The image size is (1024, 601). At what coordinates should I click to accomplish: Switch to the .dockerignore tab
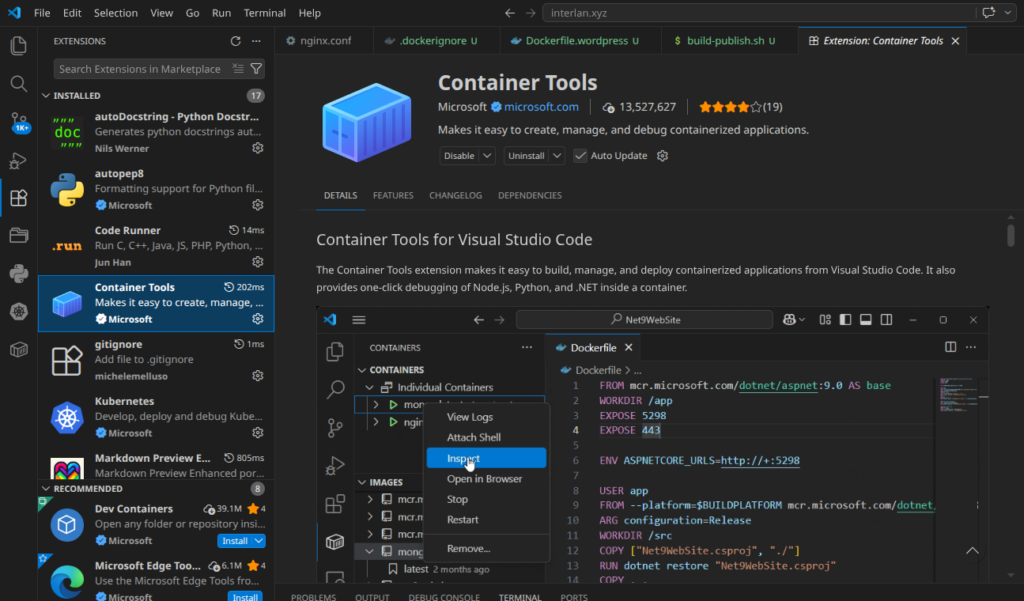click(x=437, y=41)
